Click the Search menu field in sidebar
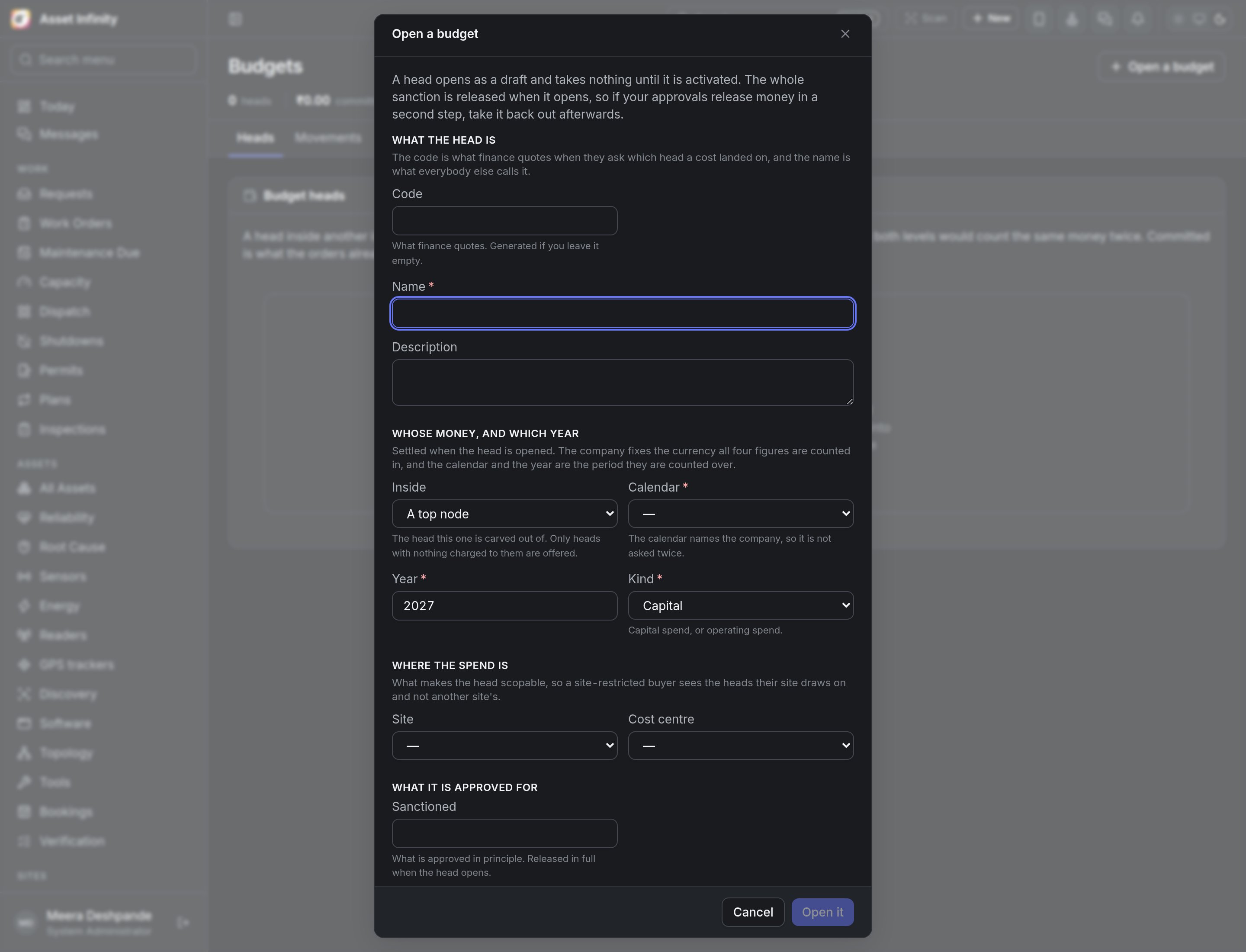 [x=103, y=60]
